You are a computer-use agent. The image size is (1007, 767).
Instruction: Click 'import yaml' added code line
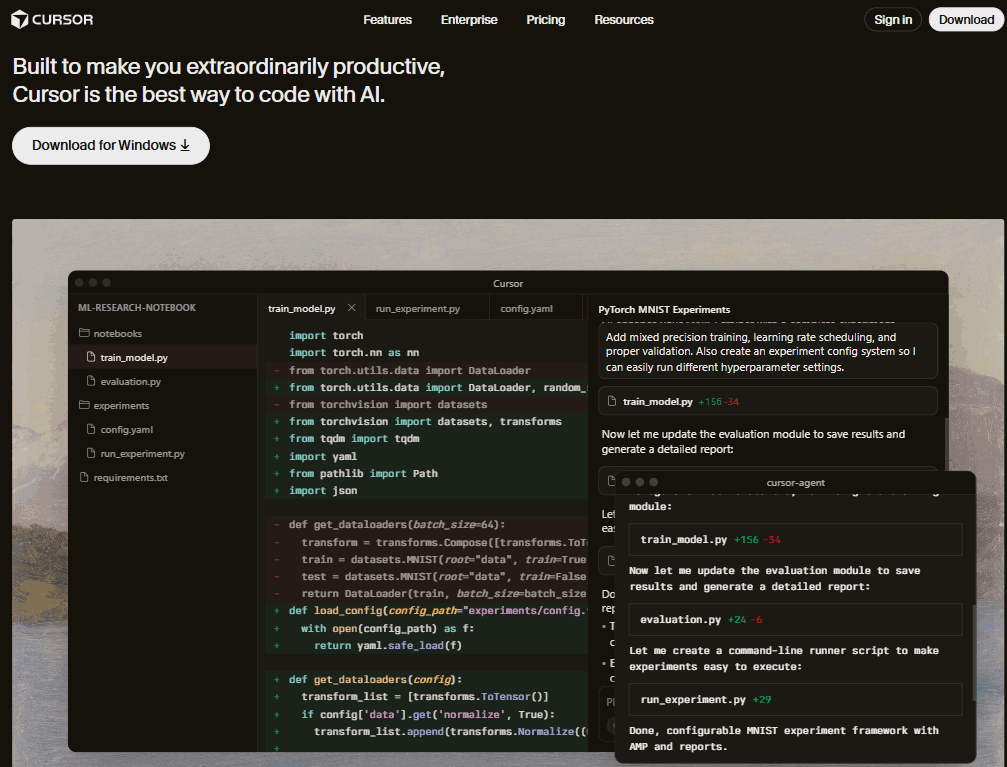coord(322,456)
